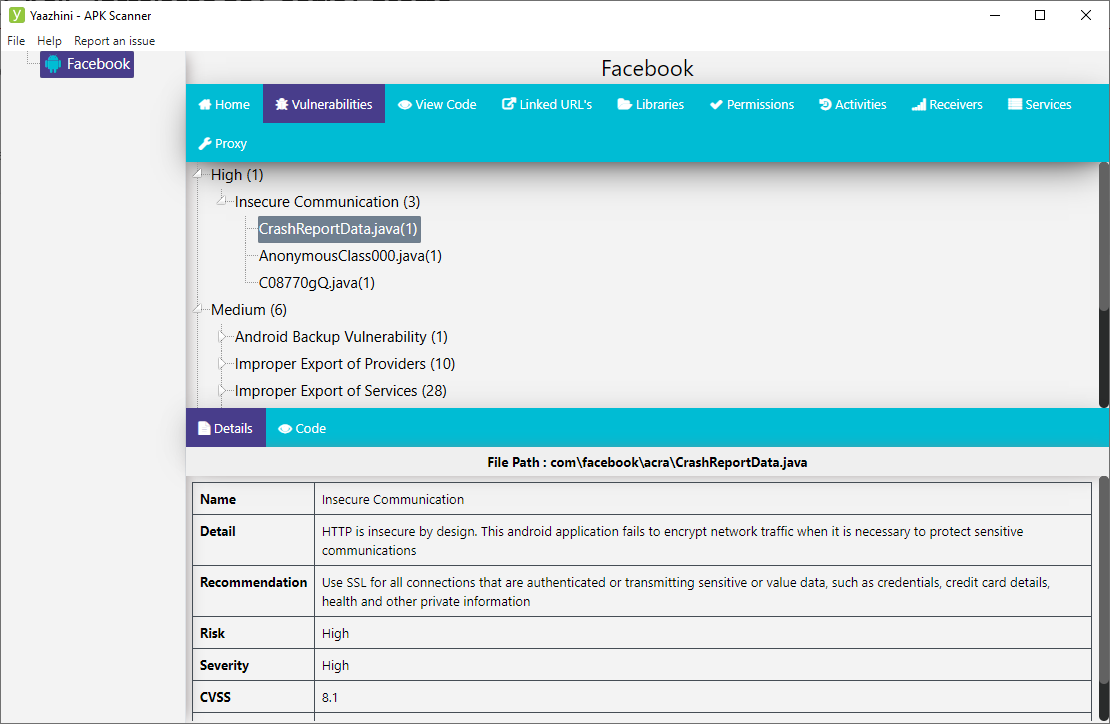The width and height of the screenshot is (1110, 724).
Task: Click the Facebook page heading
Action: (x=647, y=69)
